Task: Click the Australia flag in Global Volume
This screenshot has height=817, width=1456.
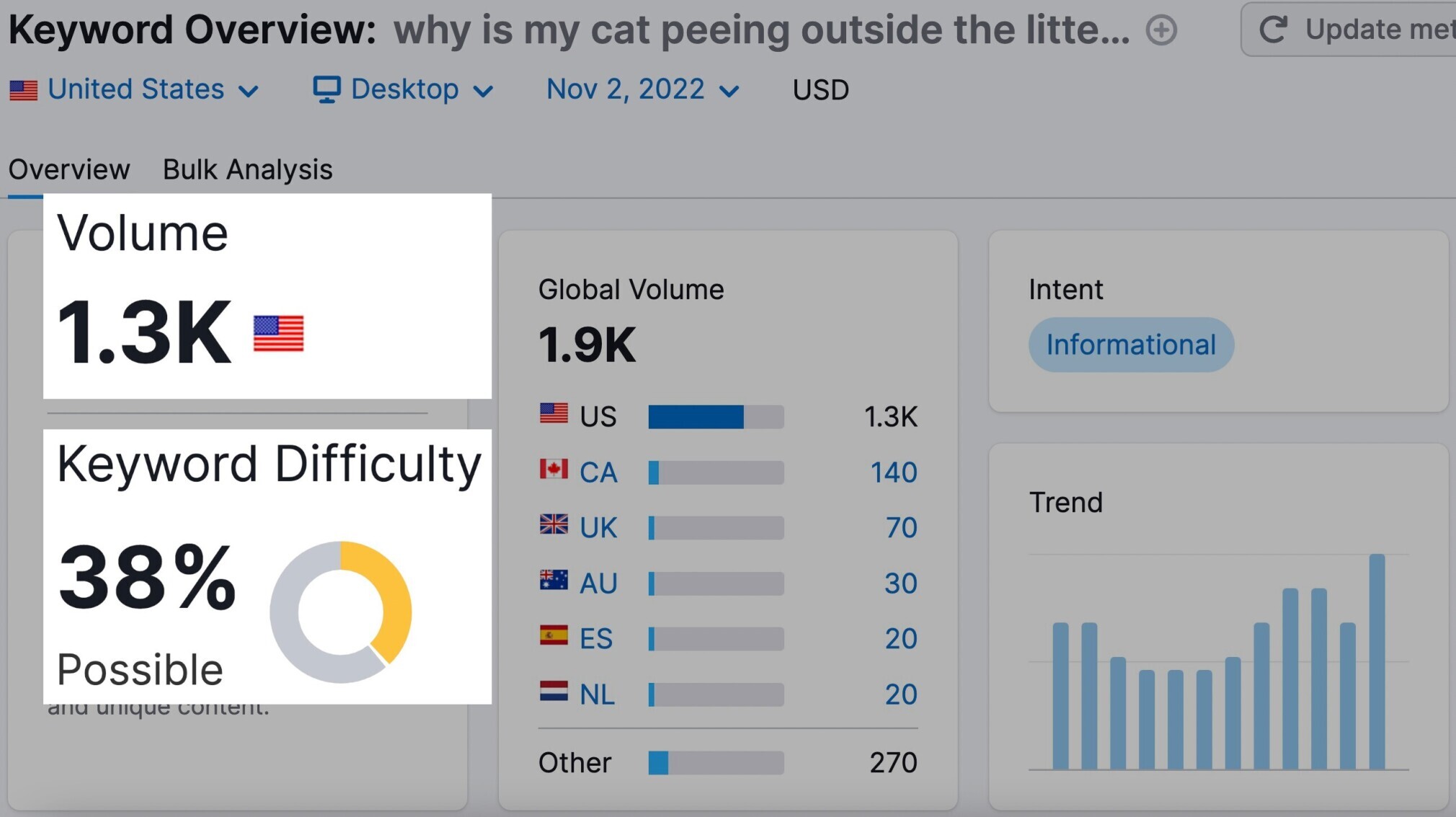Action: tap(554, 580)
